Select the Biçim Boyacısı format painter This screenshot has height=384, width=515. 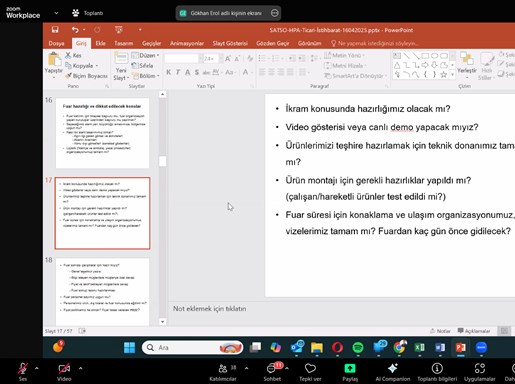tap(86, 76)
